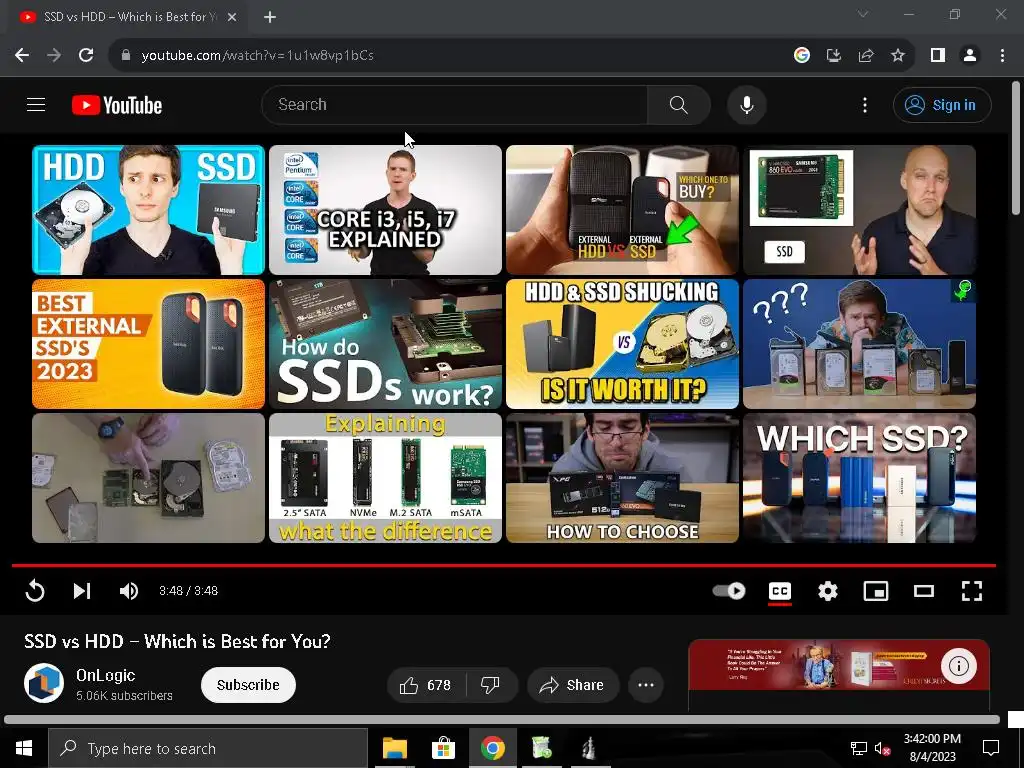Screen dimensions: 1024x768
Task: Seek on the red video progress bar
Action: tap(504, 565)
